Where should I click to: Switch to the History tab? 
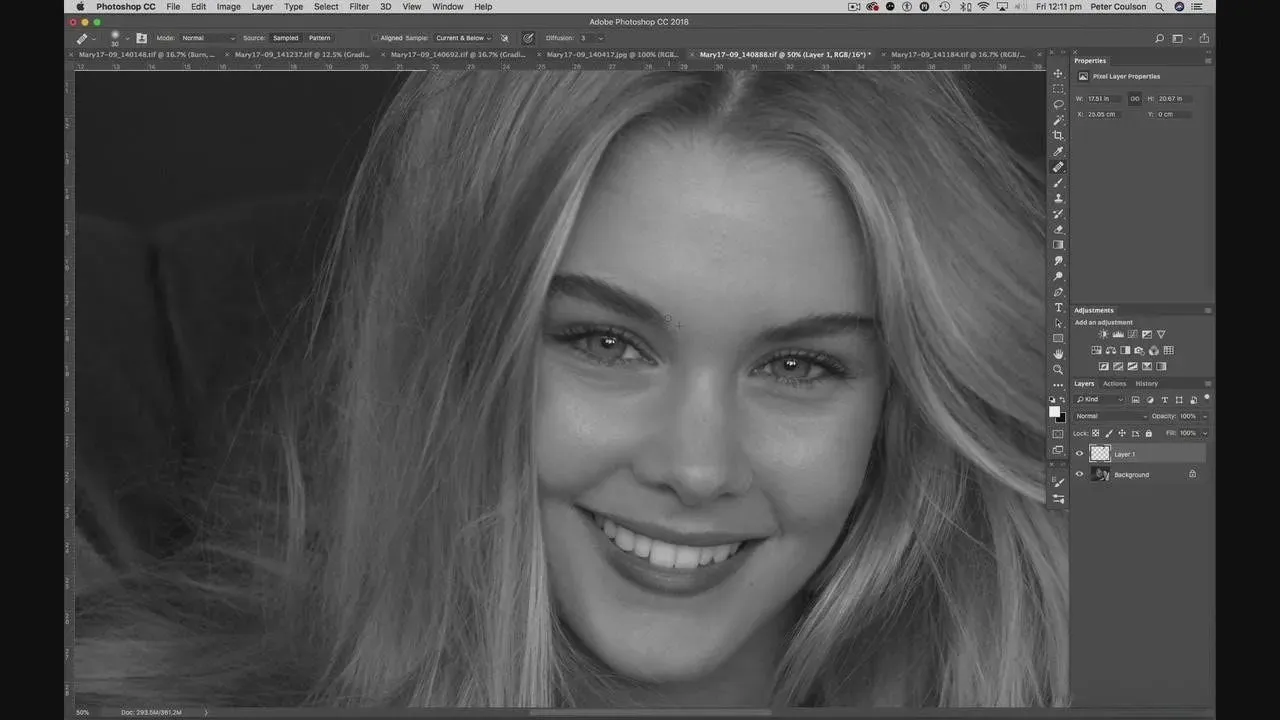(x=1146, y=384)
